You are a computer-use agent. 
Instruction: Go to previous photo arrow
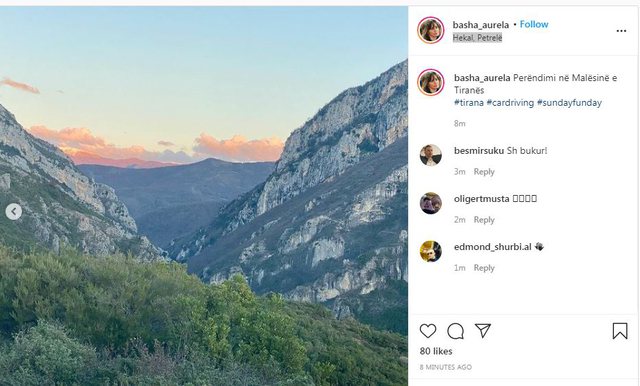click(x=14, y=211)
